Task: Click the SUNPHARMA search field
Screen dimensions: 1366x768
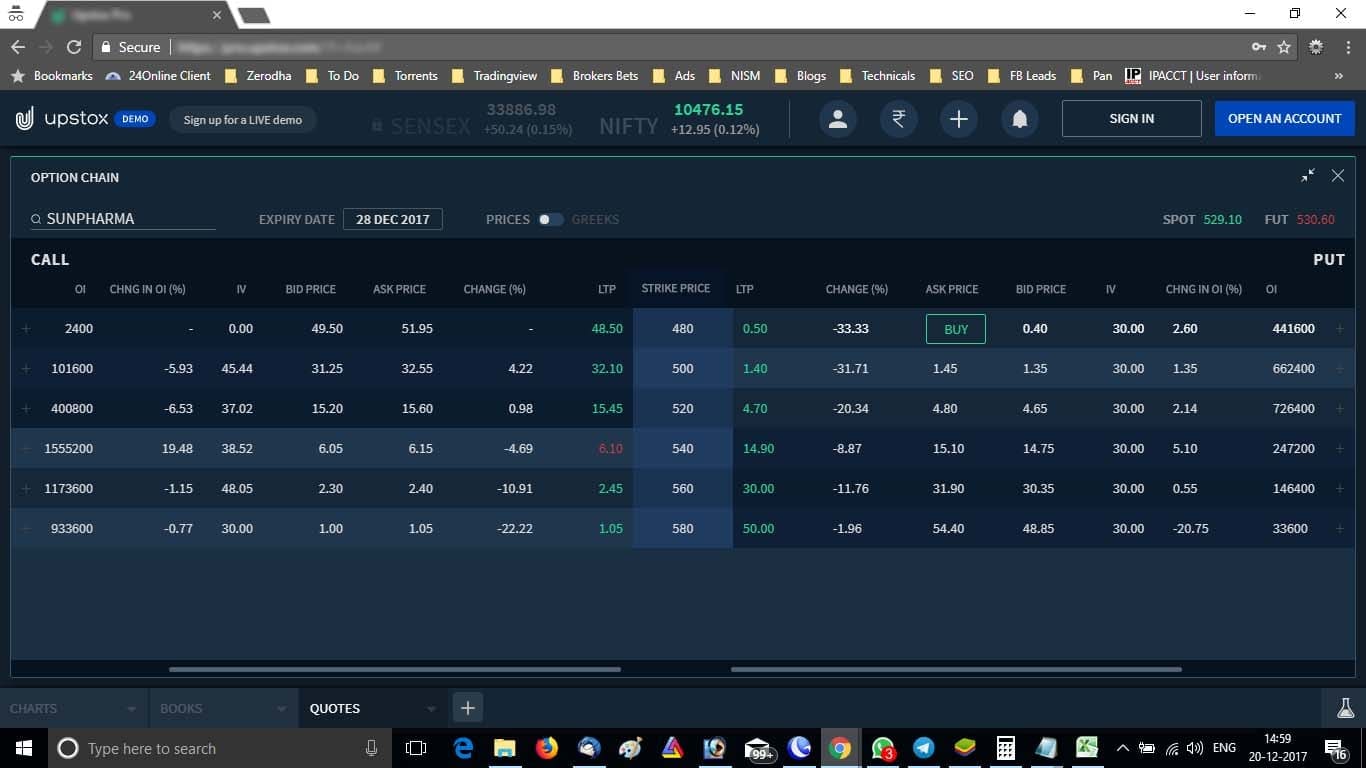Action: 123,219
